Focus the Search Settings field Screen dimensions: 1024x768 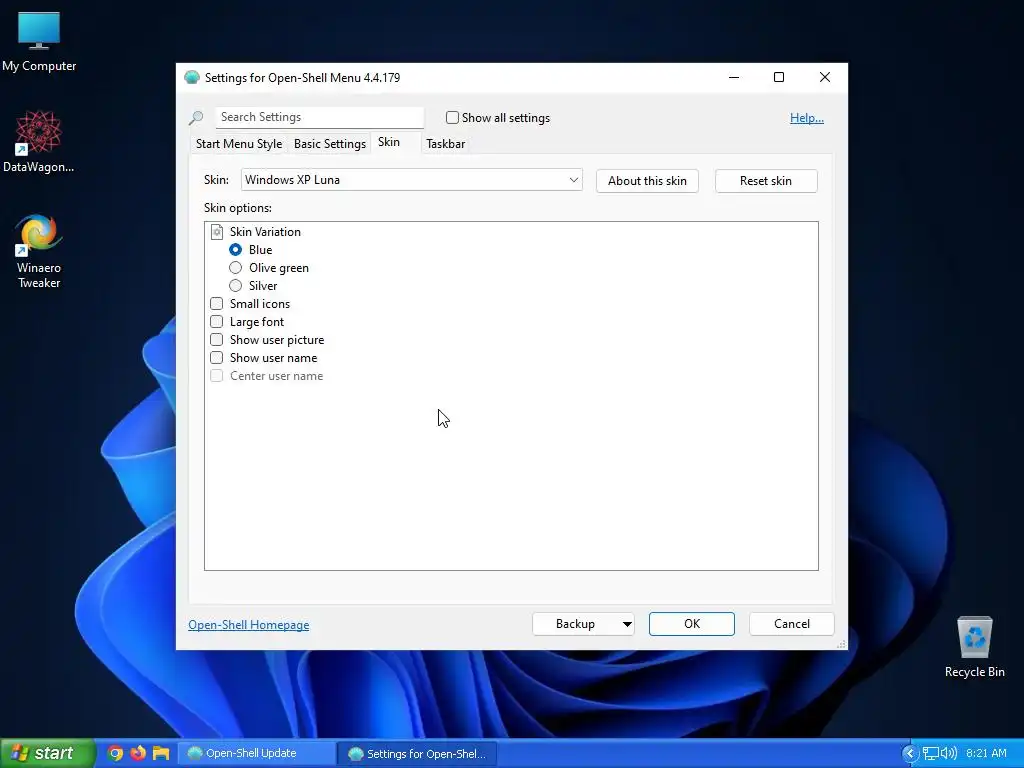[x=319, y=118]
